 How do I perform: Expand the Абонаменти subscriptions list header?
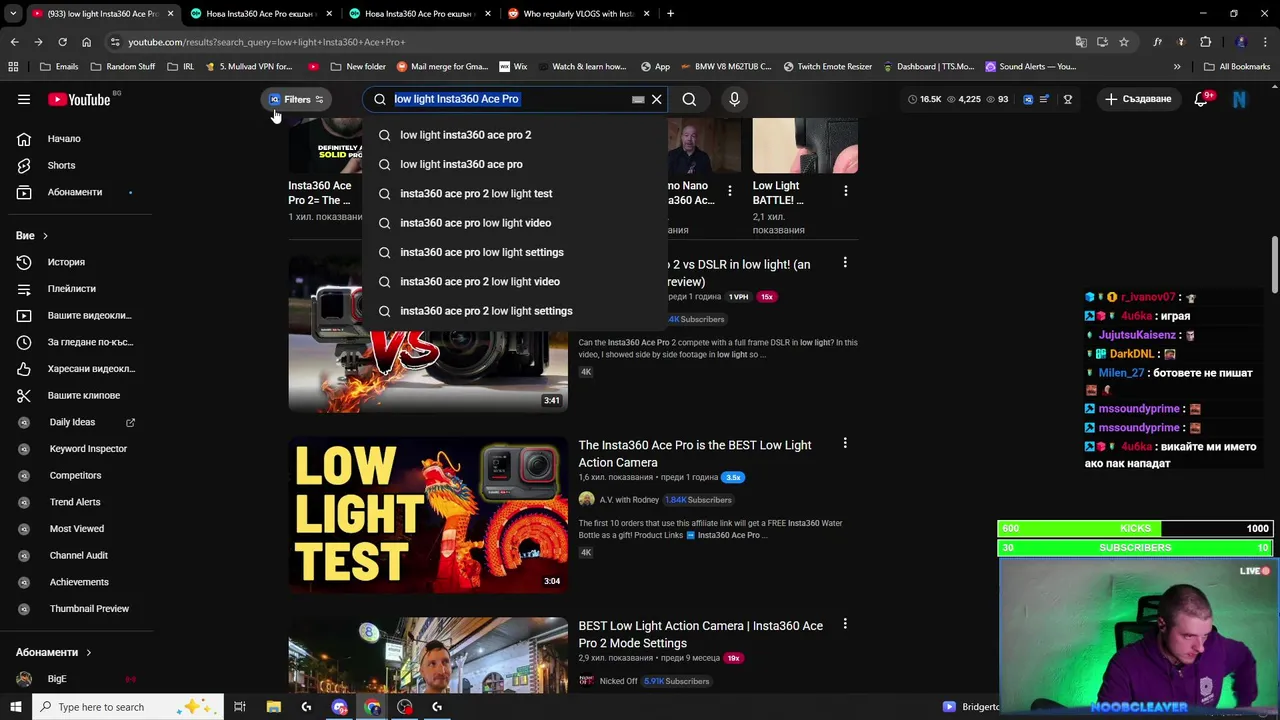(x=53, y=652)
